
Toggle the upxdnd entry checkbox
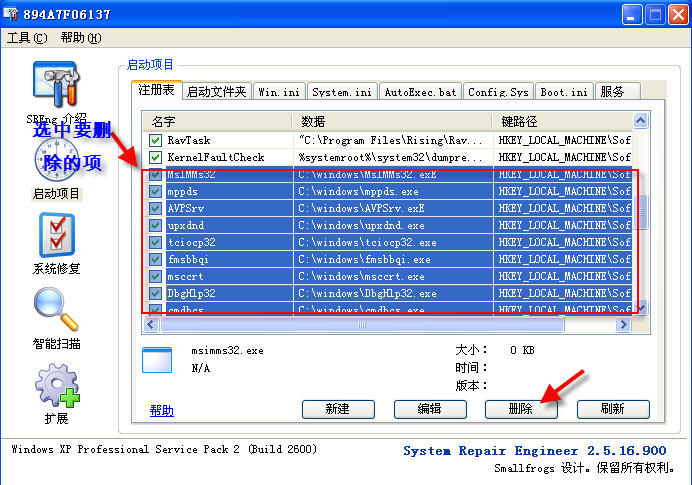155,226
